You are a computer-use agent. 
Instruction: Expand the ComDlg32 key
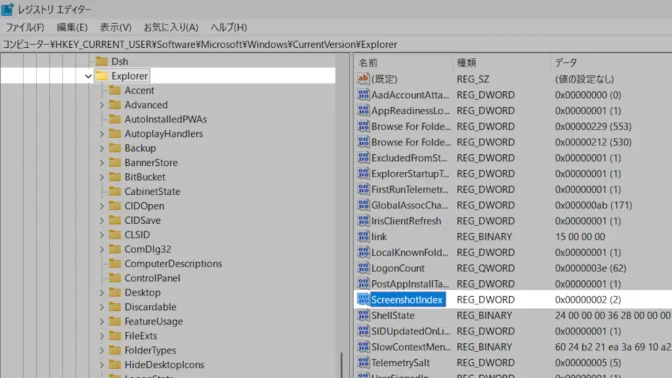click(102, 249)
